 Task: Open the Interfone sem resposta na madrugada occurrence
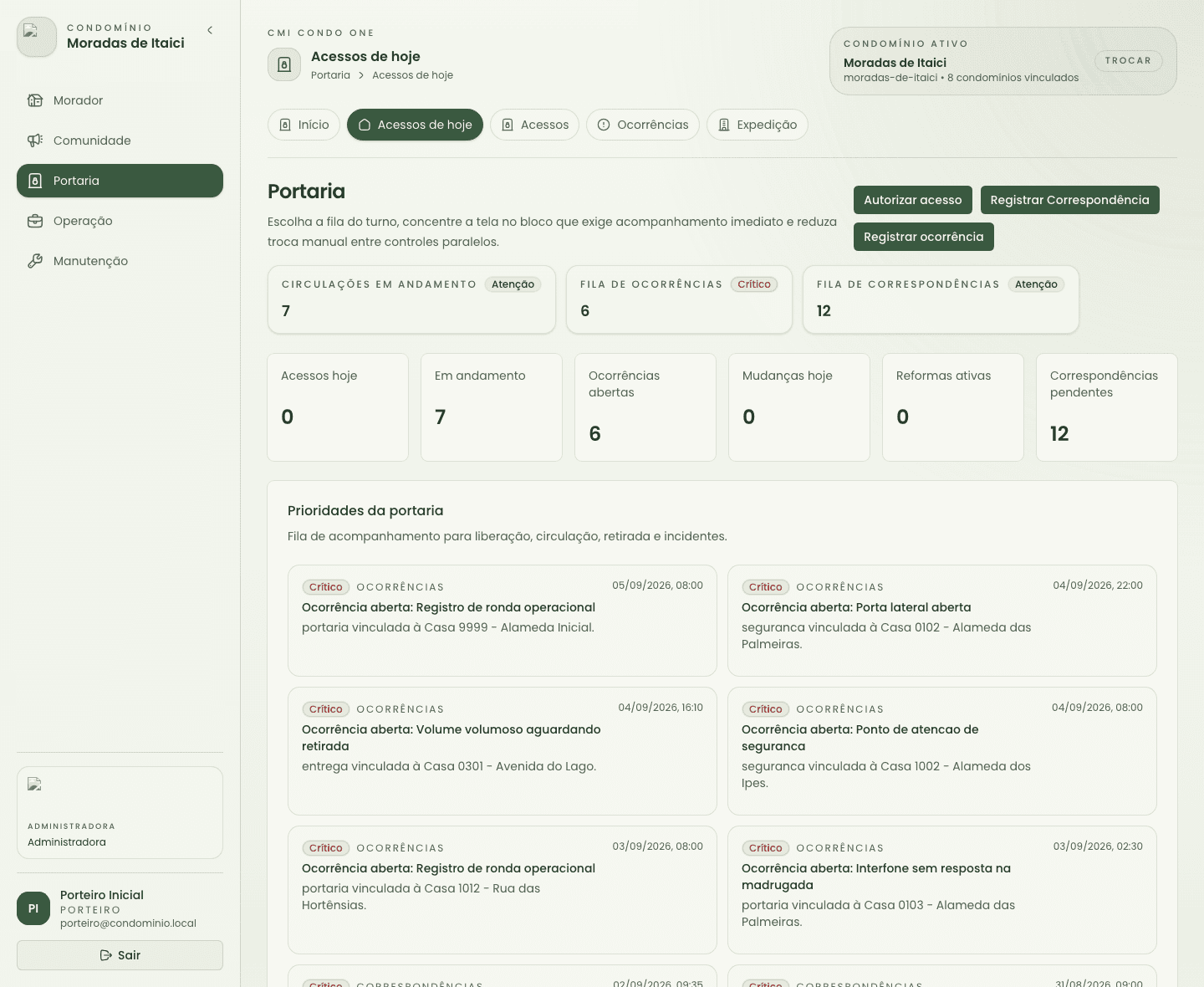(942, 890)
